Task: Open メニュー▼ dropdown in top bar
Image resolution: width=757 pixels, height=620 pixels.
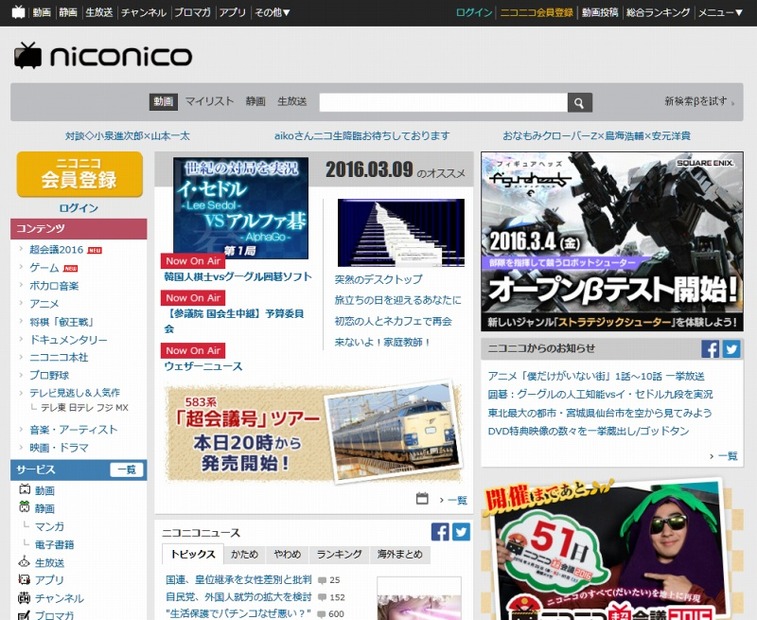Action: [x=720, y=13]
